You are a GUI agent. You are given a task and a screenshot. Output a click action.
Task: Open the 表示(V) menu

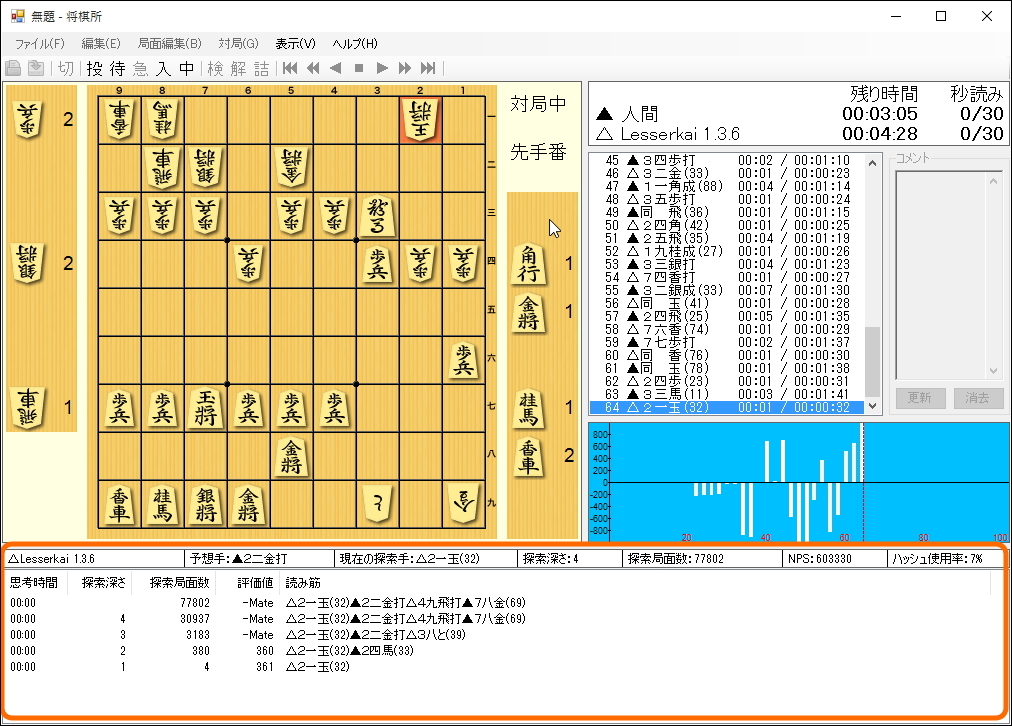pos(294,44)
